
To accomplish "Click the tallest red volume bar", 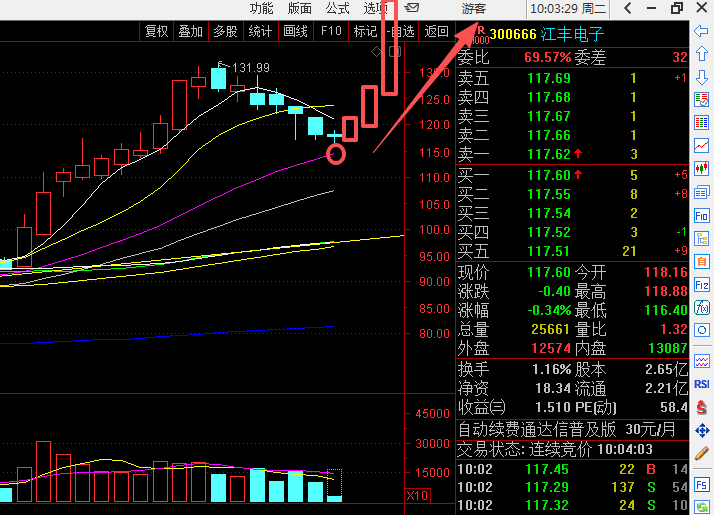I will tap(43, 472).
